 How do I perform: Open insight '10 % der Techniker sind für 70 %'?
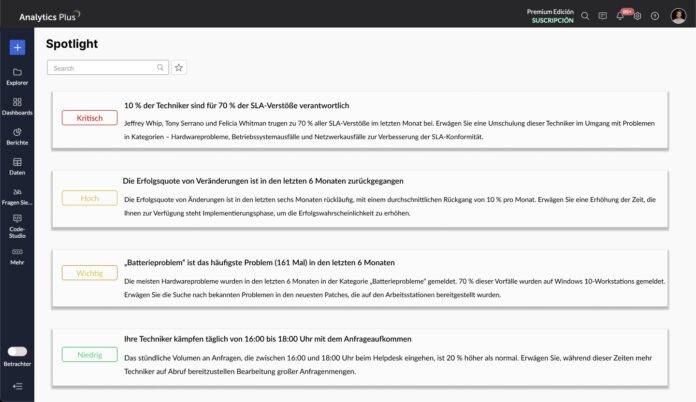pos(237,106)
